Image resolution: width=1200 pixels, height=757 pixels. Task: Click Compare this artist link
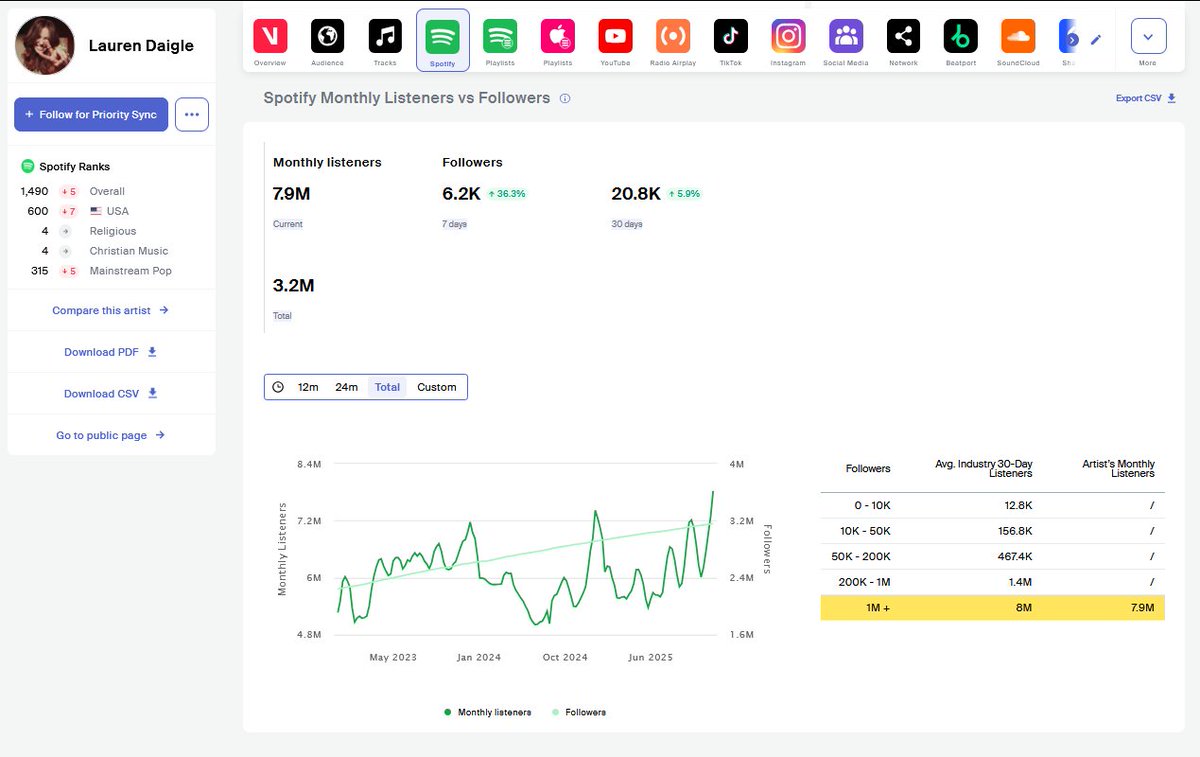tap(110, 310)
